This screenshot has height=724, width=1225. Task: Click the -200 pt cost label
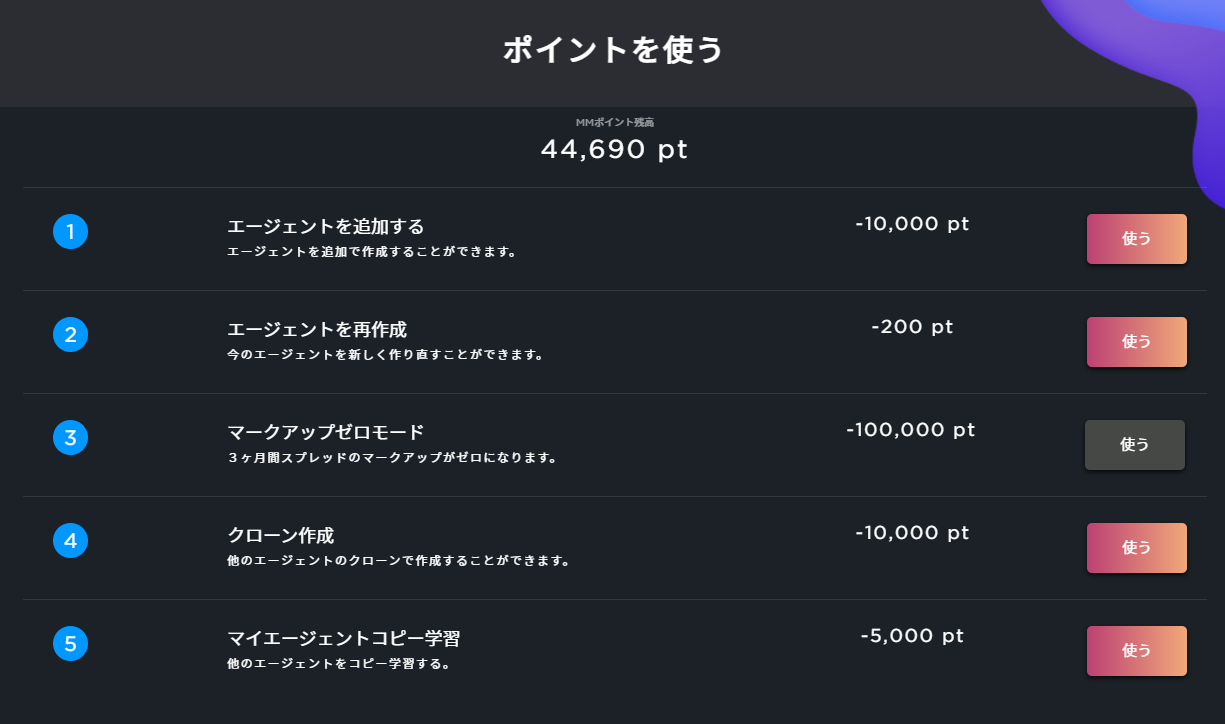912,327
